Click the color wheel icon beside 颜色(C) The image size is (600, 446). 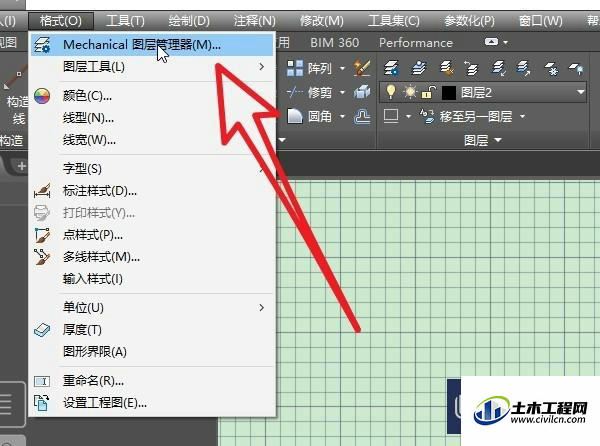42,96
